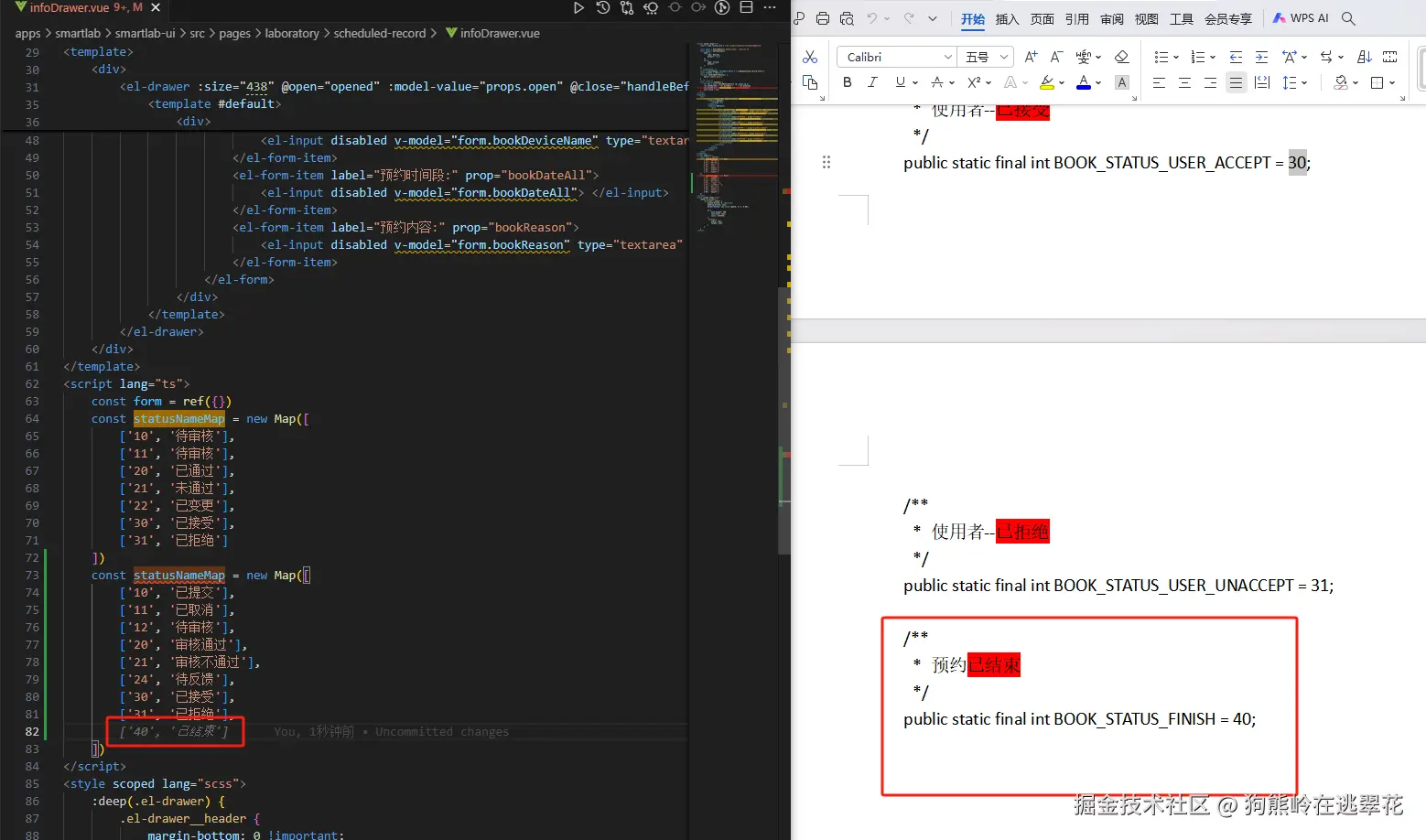
Task: Apply the yellow text highlight color
Action: (1047, 82)
